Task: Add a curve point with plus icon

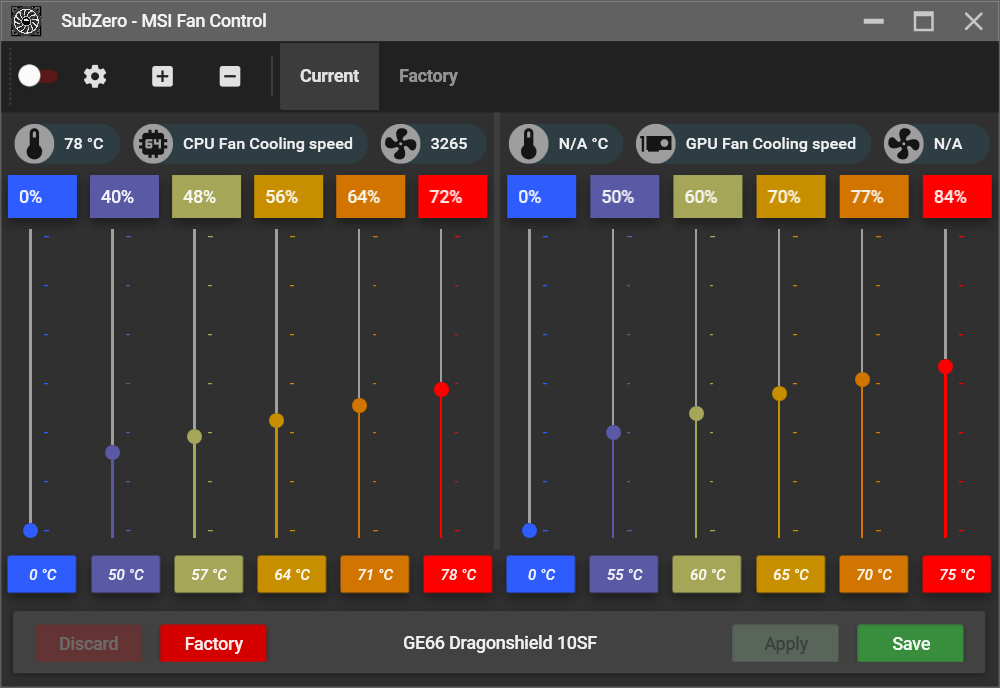Action: point(162,77)
